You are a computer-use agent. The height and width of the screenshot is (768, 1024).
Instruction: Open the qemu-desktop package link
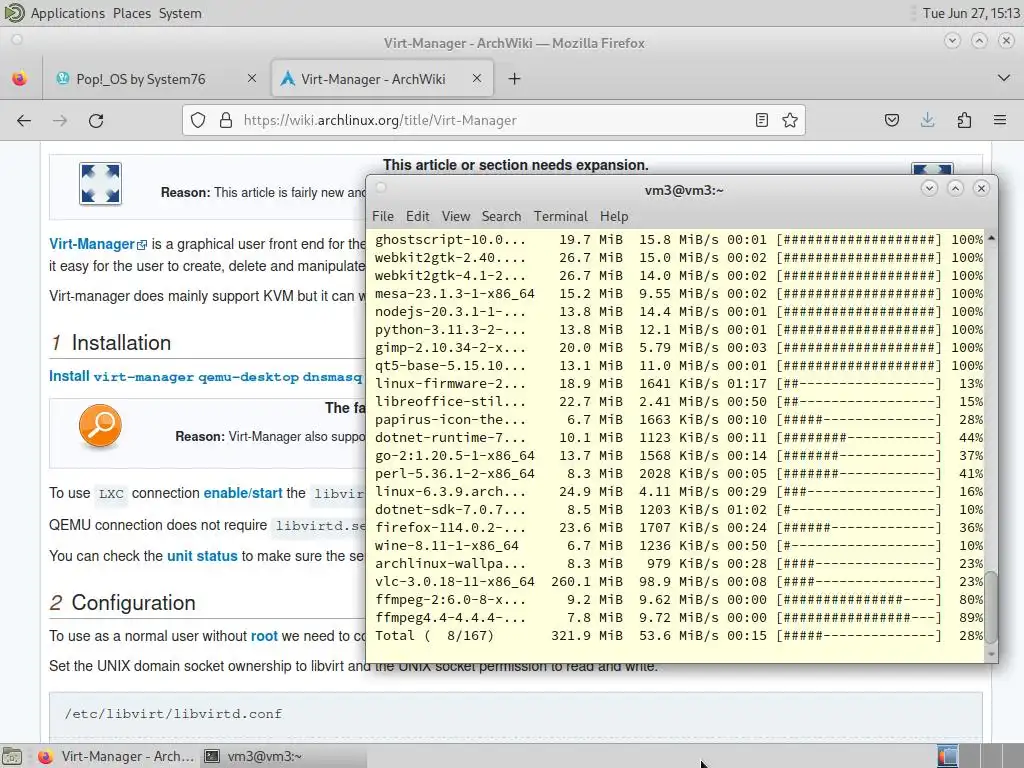point(248,377)
